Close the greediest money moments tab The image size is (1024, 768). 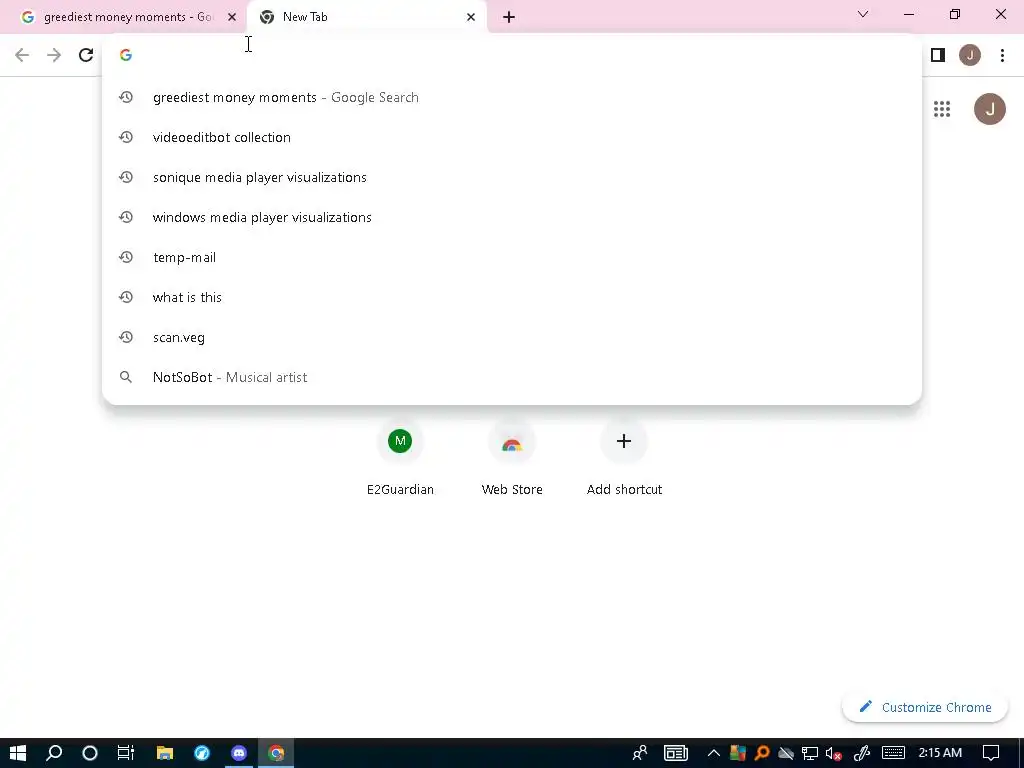point(232,17)
